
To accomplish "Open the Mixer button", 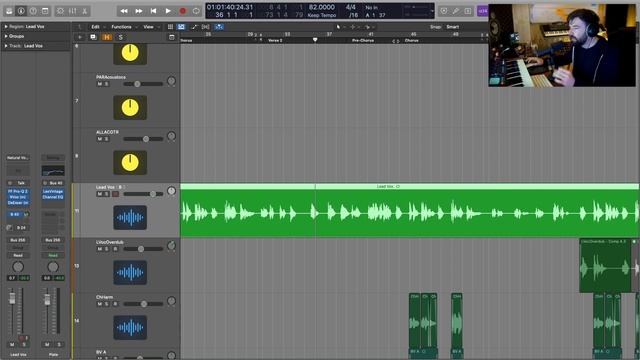I will click(x=72, y=11).
